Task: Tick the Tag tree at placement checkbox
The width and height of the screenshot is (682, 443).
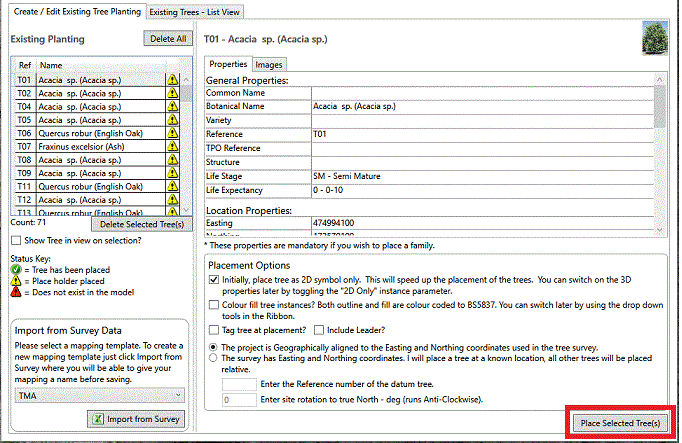Action: point(214,329)
